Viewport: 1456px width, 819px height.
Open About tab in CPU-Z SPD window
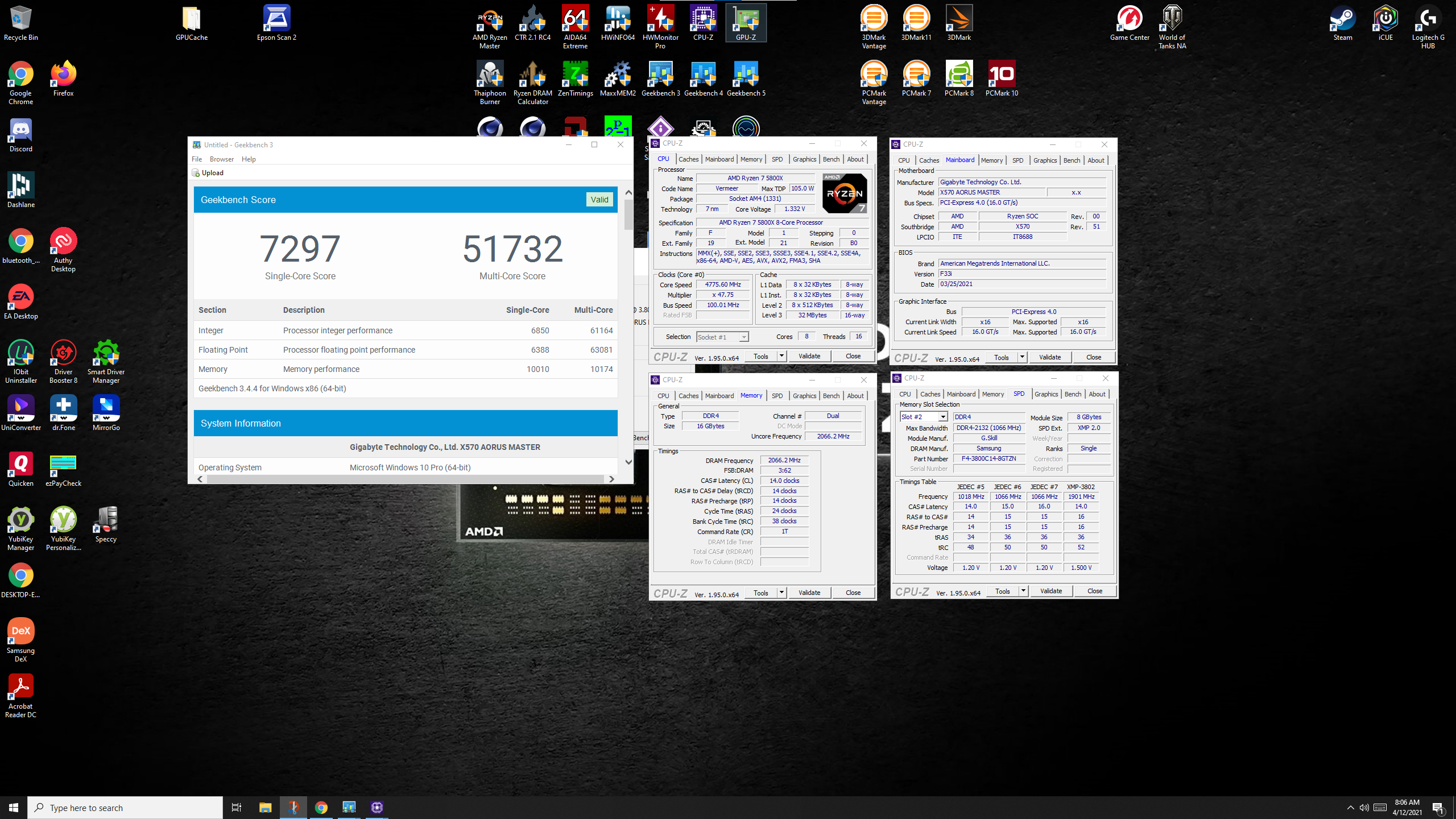1097,394
